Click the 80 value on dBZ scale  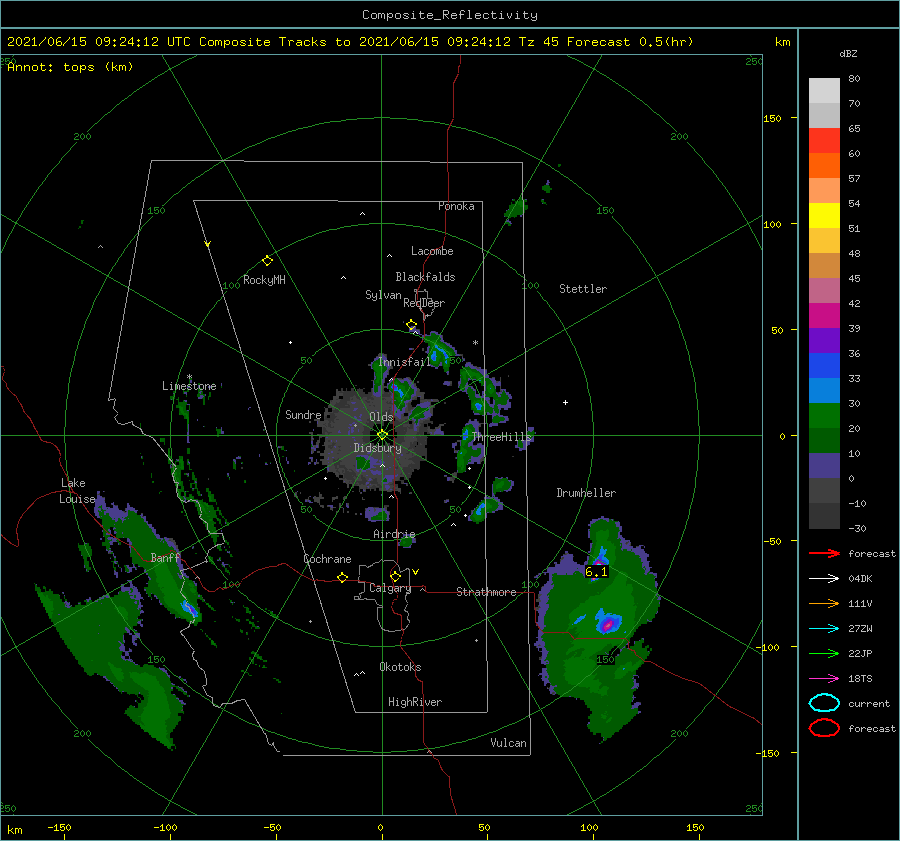tap(854, 79)
